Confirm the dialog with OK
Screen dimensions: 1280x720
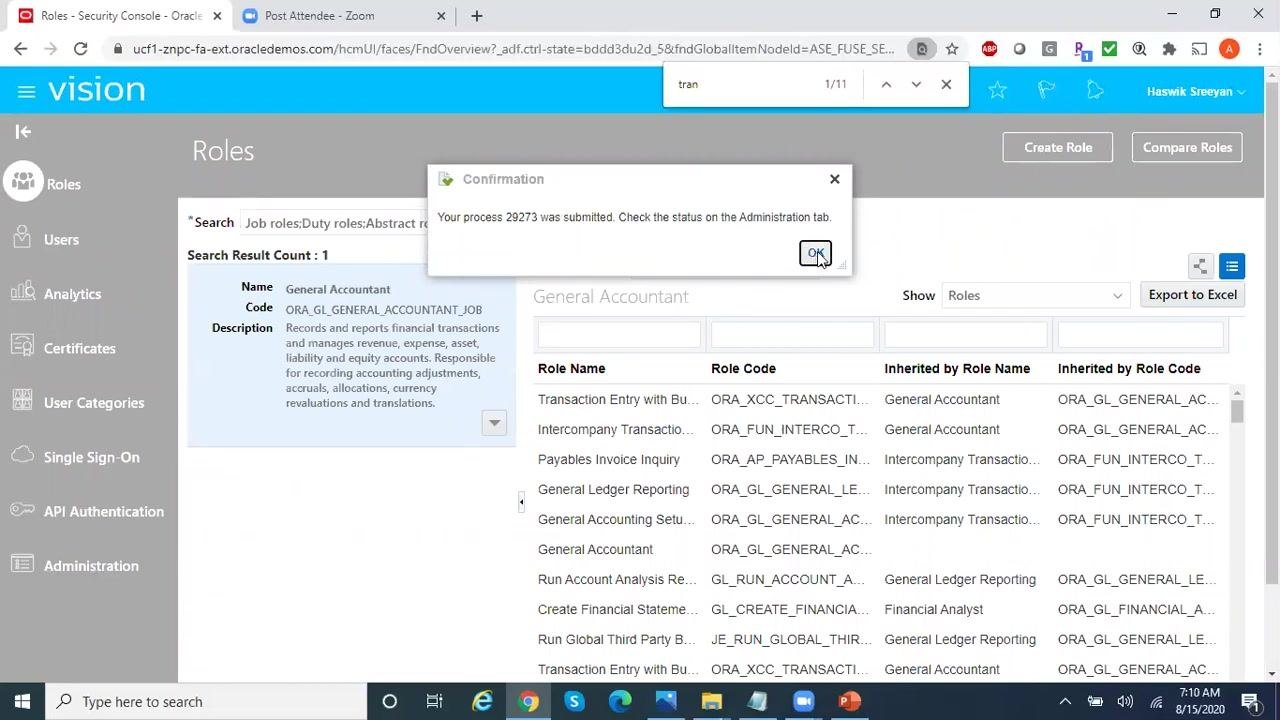tap(815, 253)
